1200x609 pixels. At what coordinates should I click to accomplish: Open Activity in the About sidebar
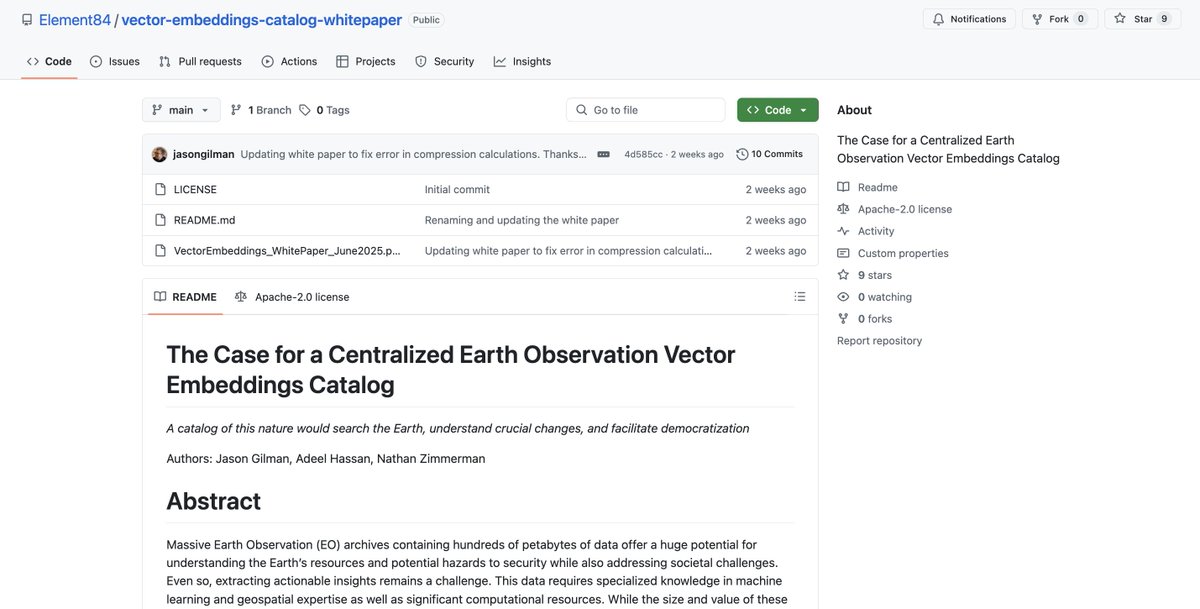click(x=876, y=231)
